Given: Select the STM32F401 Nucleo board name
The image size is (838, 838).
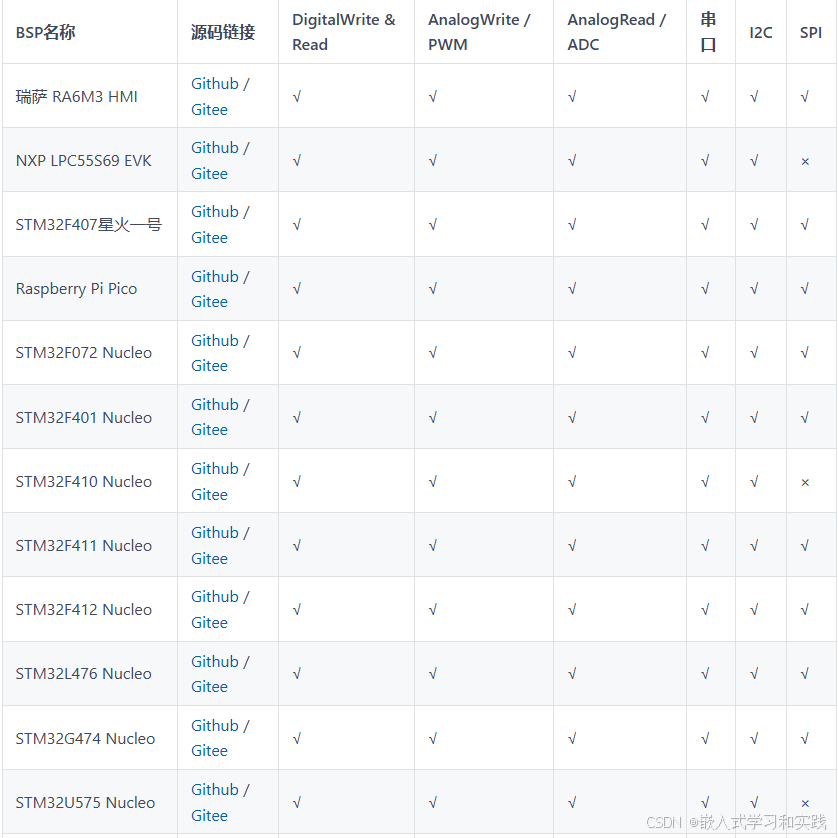Looking at the screenshot, I should (83, 418).
